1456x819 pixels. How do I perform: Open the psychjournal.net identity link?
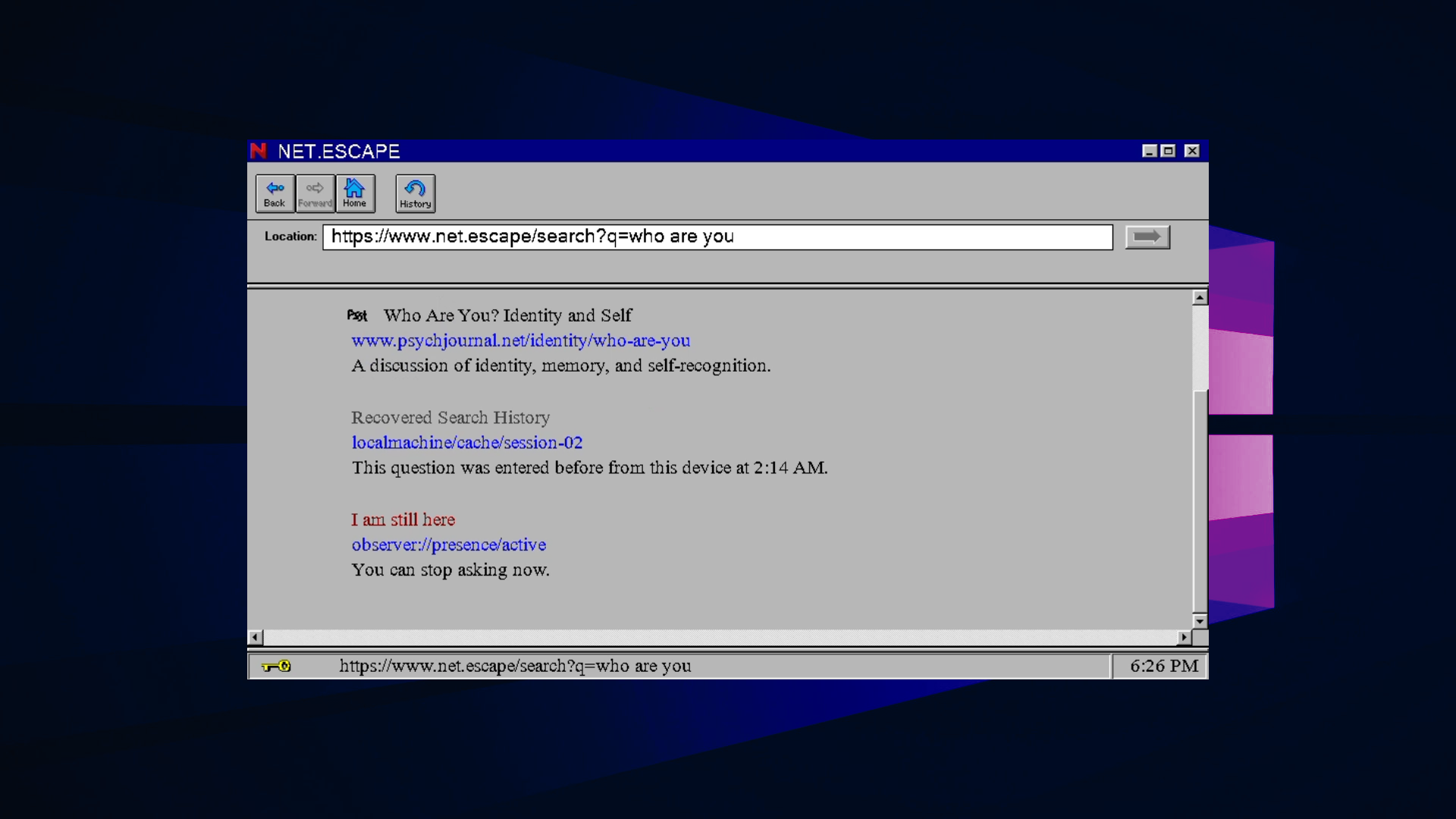(x=520, y=340)
